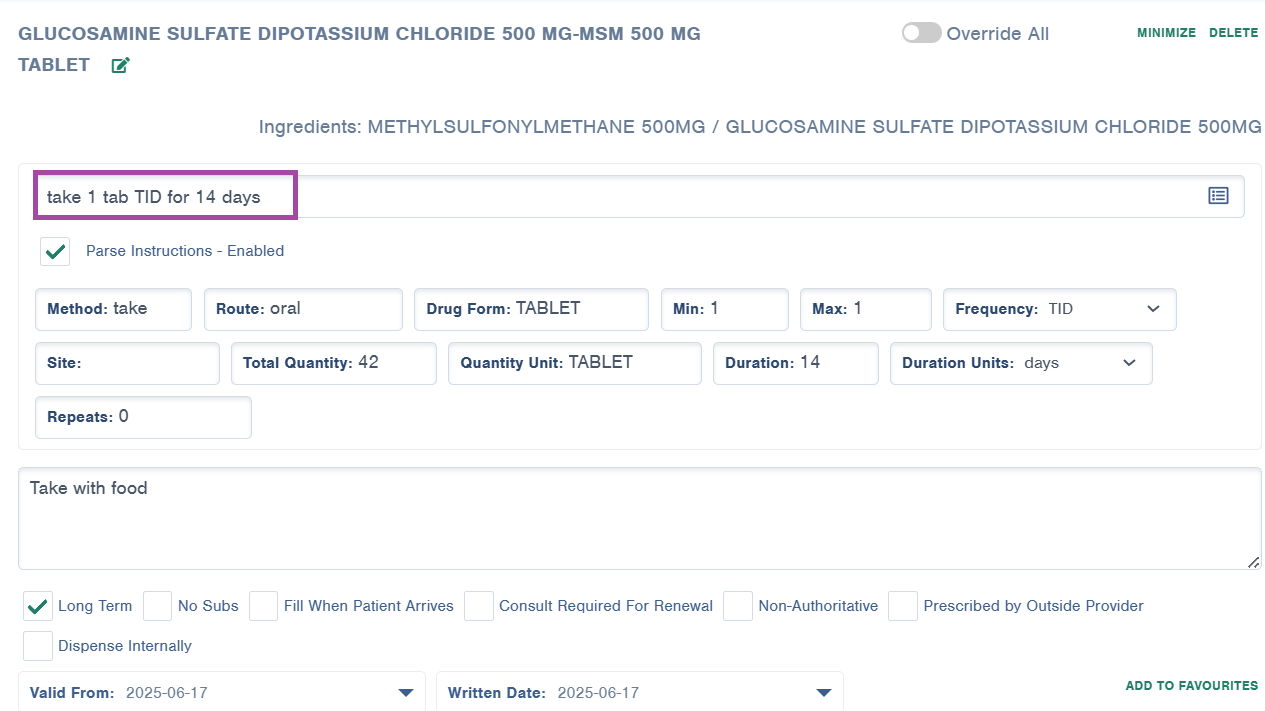
Task: Enable the No Subs checkbox
Action: [157, 606]
